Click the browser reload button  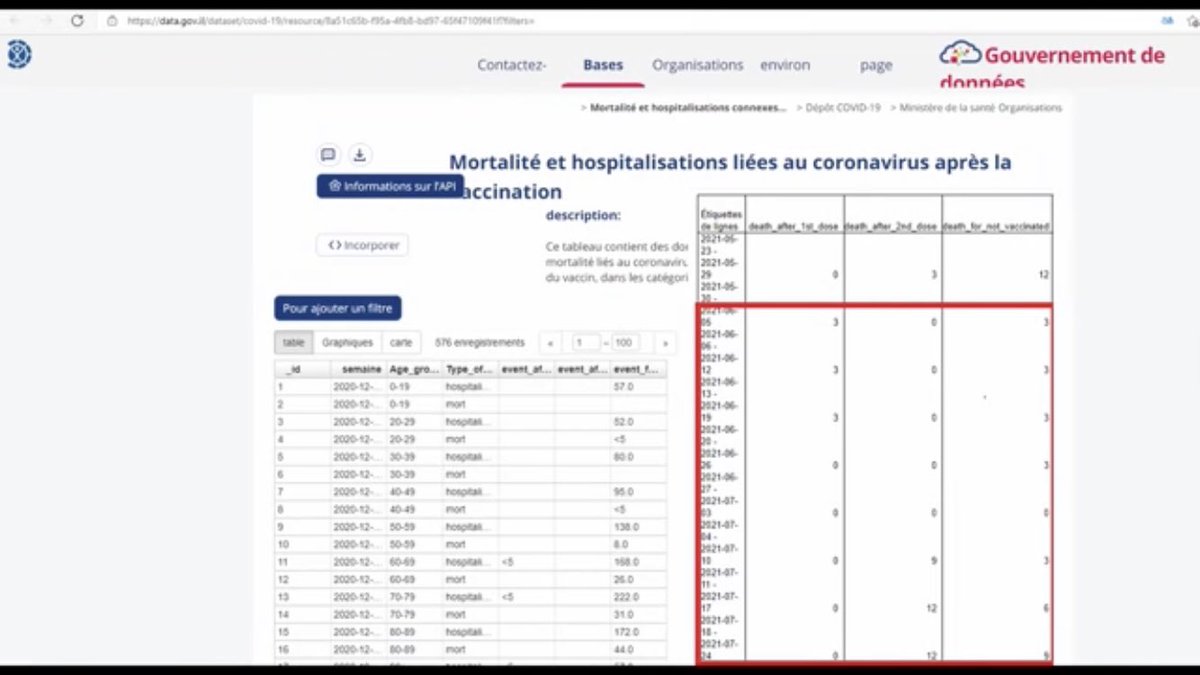[77, 20]
